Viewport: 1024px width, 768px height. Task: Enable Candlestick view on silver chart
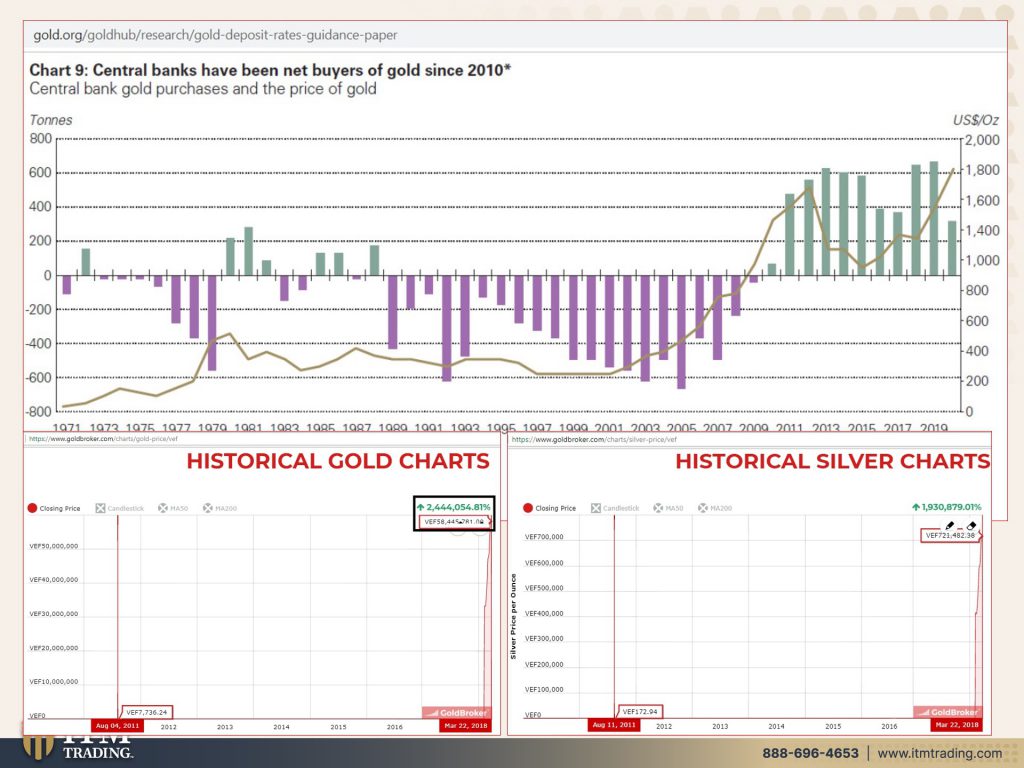(x=611, y=508)
